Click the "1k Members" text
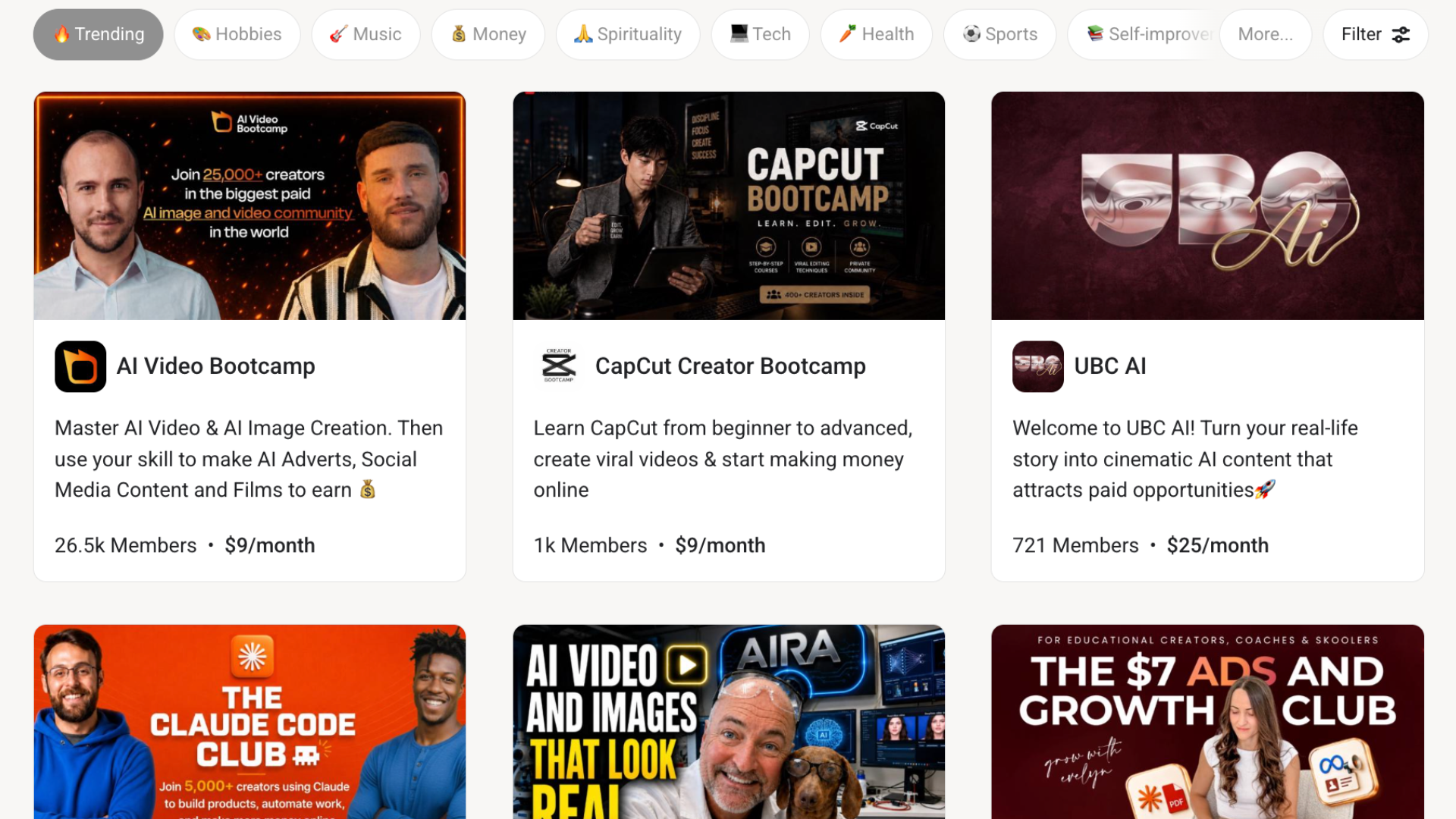Screen dimensions: 1456x819 (590, 545)
